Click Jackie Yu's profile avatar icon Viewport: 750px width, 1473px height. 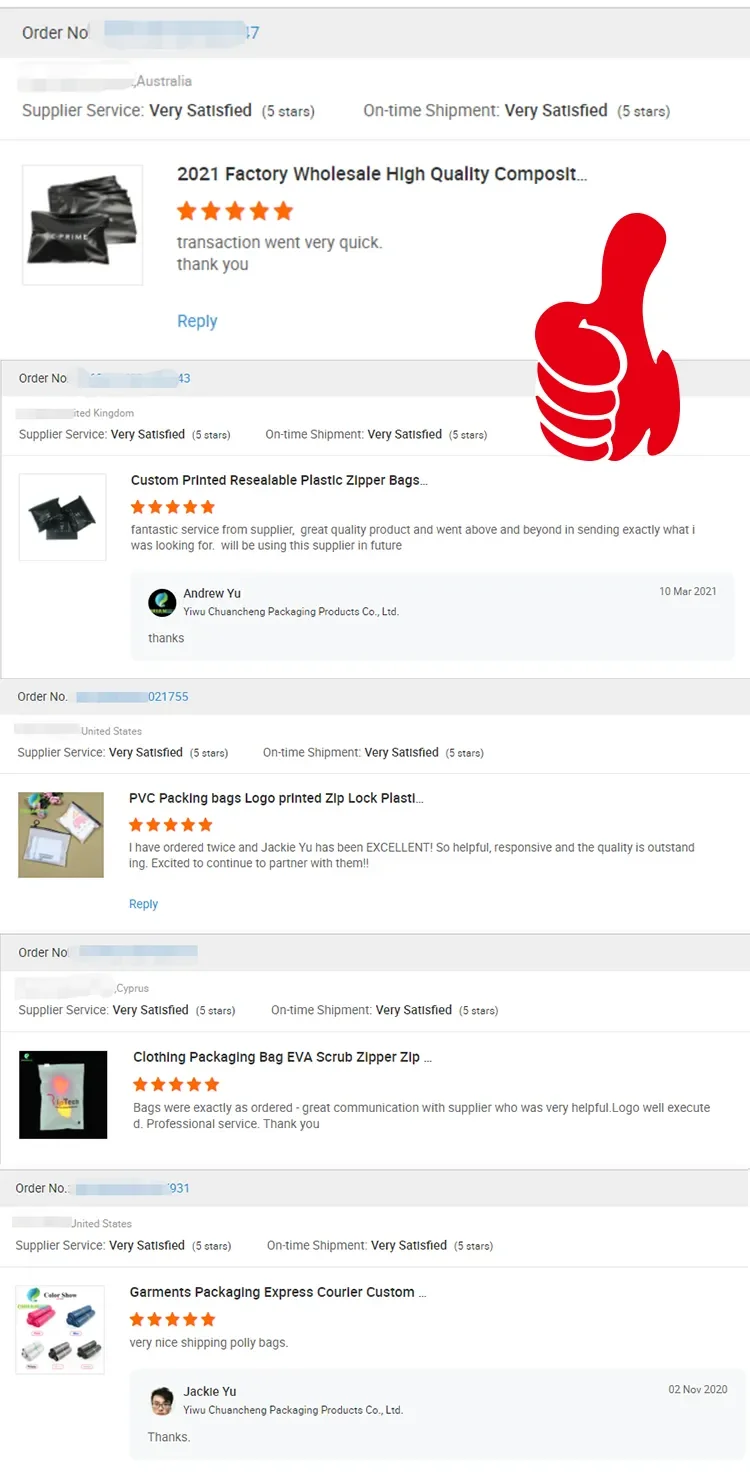tap(162, 1400)
